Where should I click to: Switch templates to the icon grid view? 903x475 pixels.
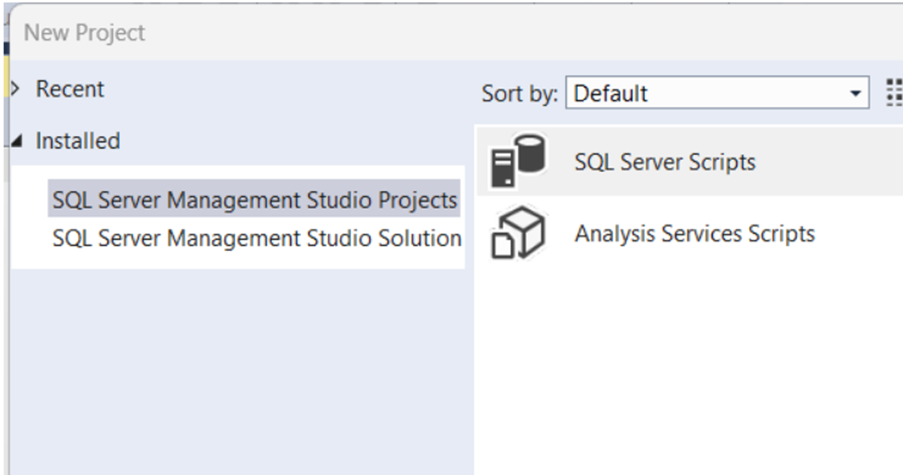tap(893, 94)
